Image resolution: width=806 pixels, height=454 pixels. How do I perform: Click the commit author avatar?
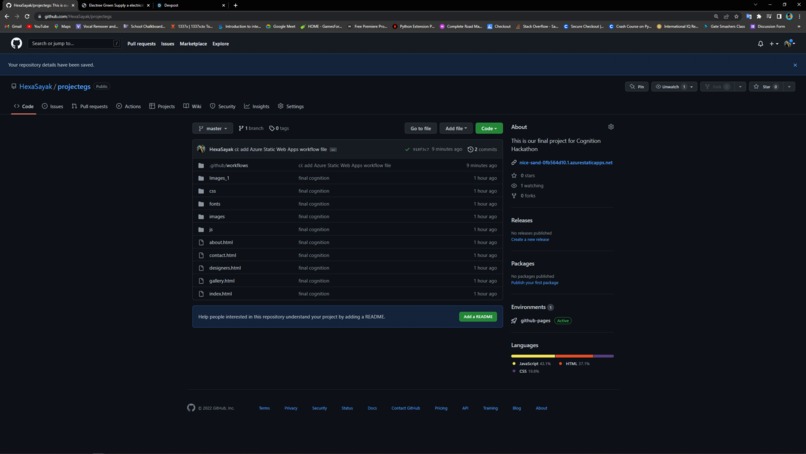[201, 149]
